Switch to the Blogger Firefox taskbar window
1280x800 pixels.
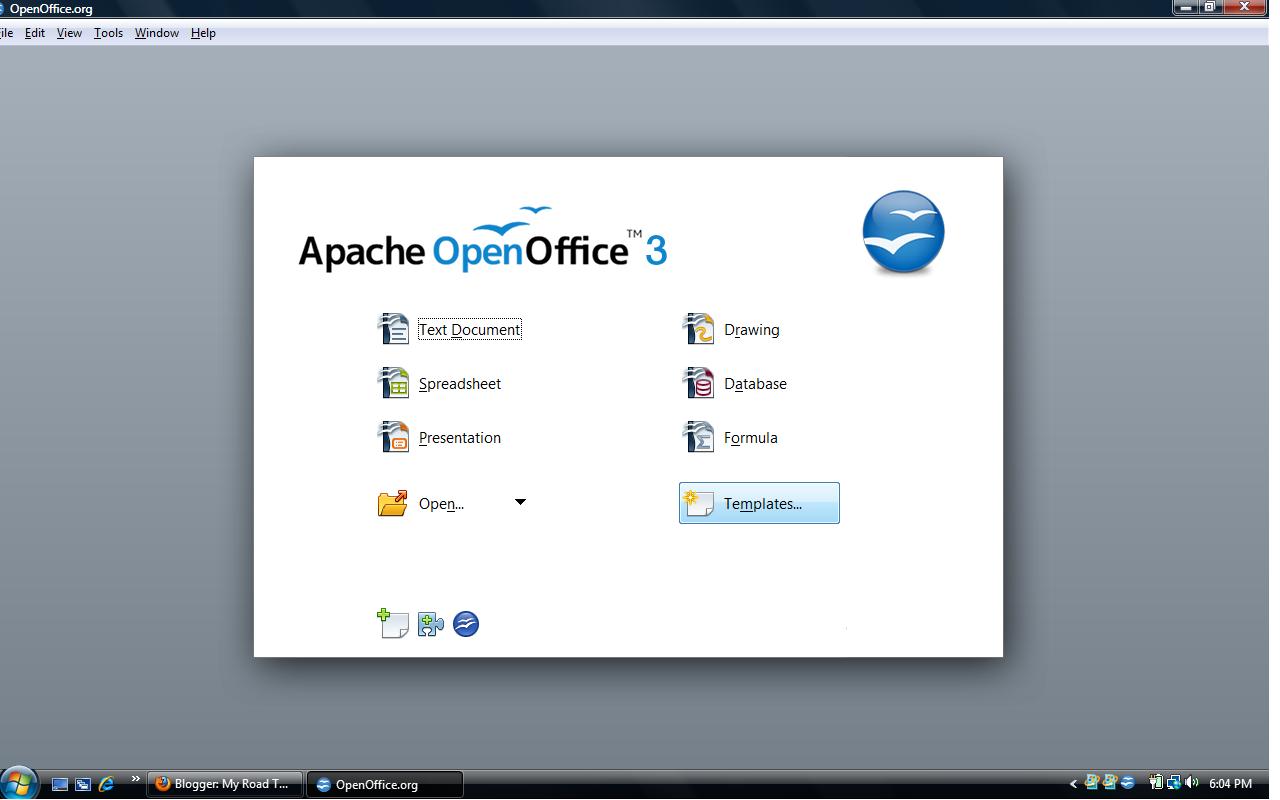point(225,784)
